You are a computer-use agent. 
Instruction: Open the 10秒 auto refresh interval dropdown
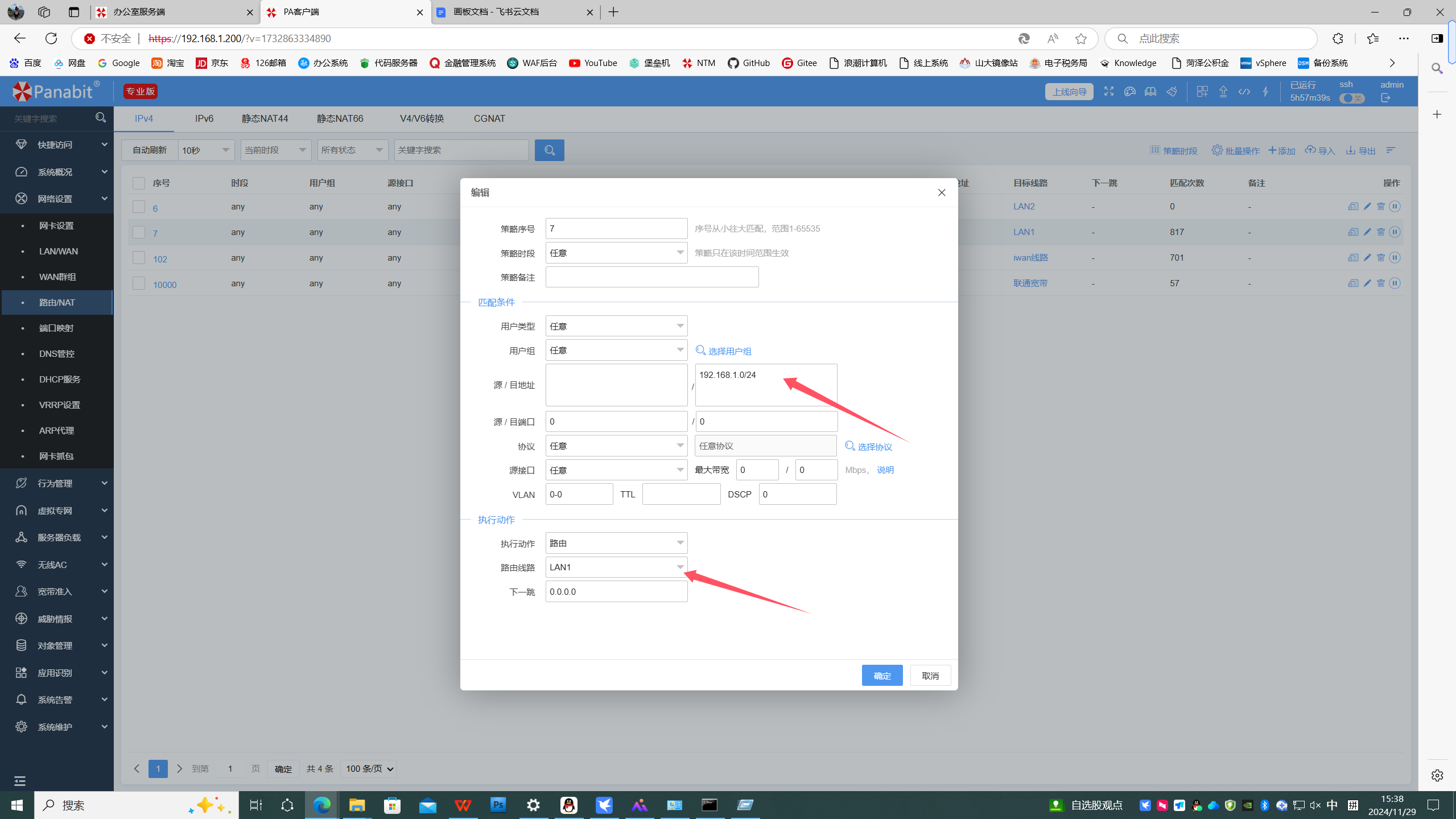[x=206, y=150]
